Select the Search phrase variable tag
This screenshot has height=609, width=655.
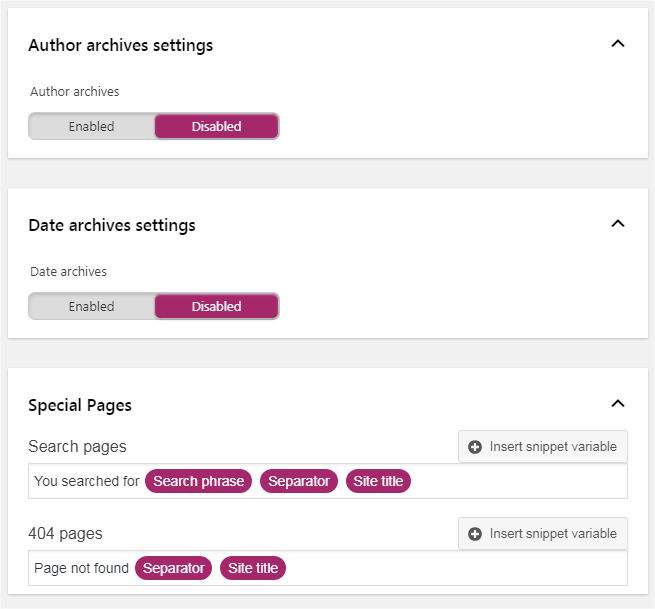[x=198, y=481]
